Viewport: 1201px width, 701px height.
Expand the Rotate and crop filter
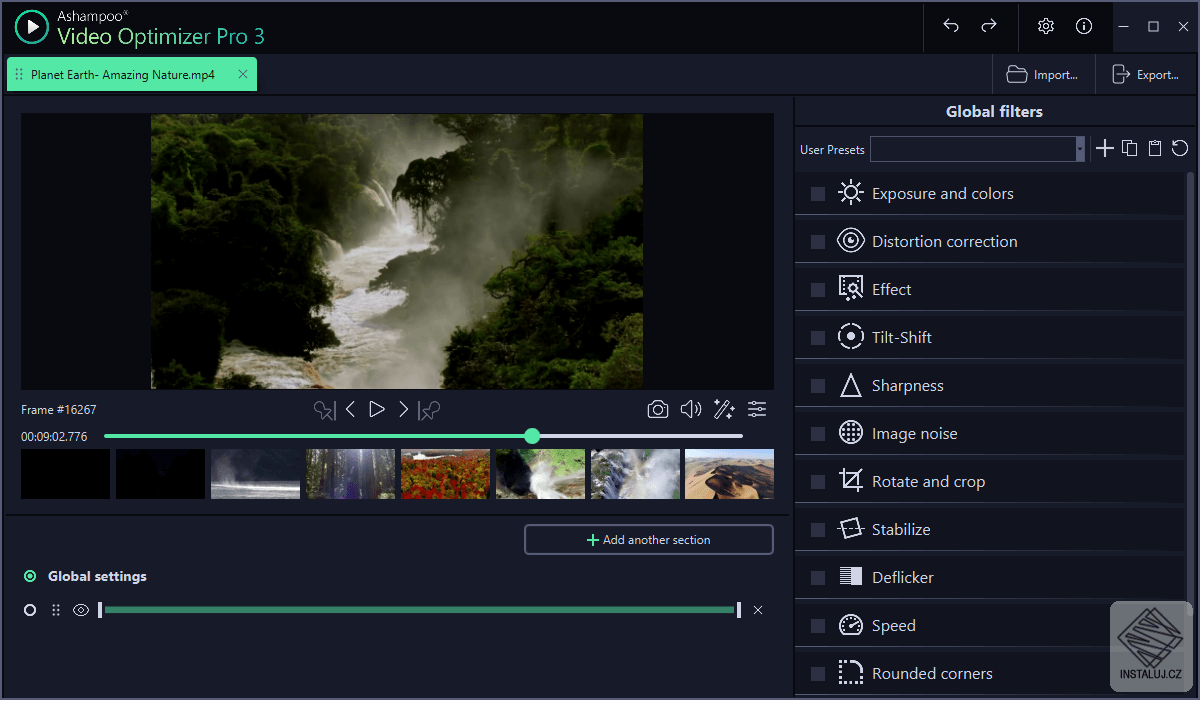pos(927,482)
